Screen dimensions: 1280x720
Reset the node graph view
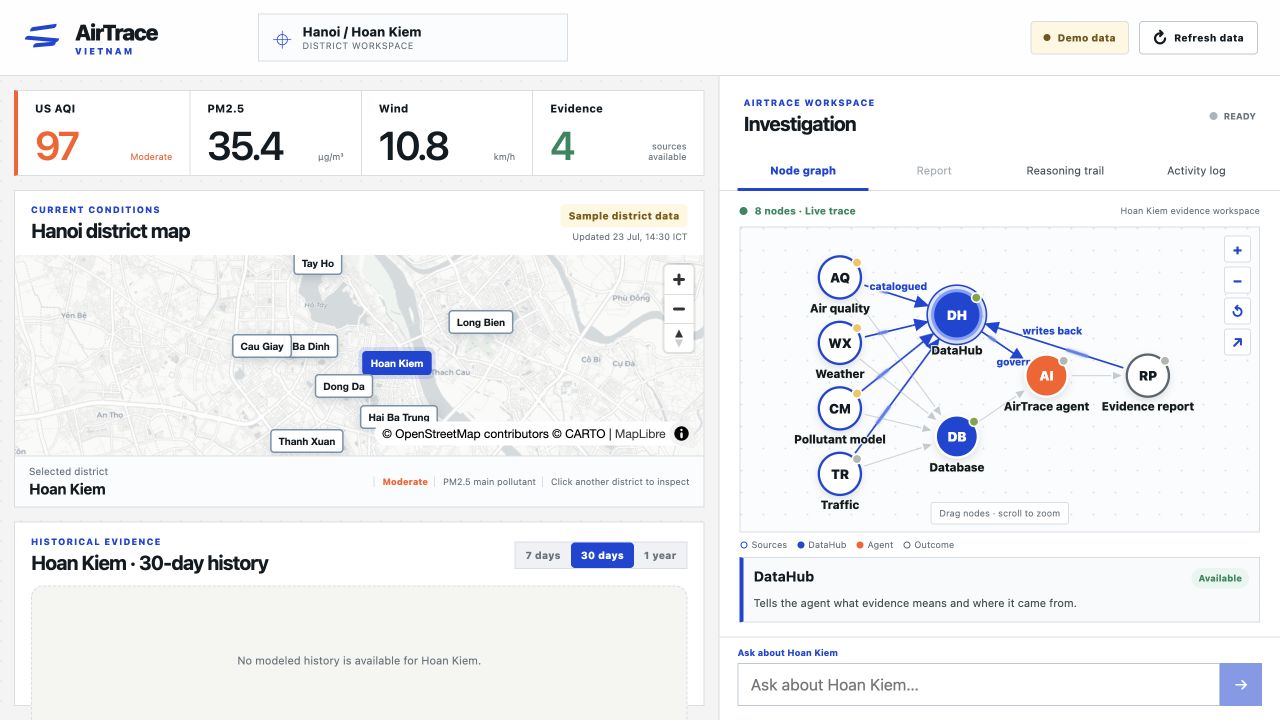(1237, 311)
